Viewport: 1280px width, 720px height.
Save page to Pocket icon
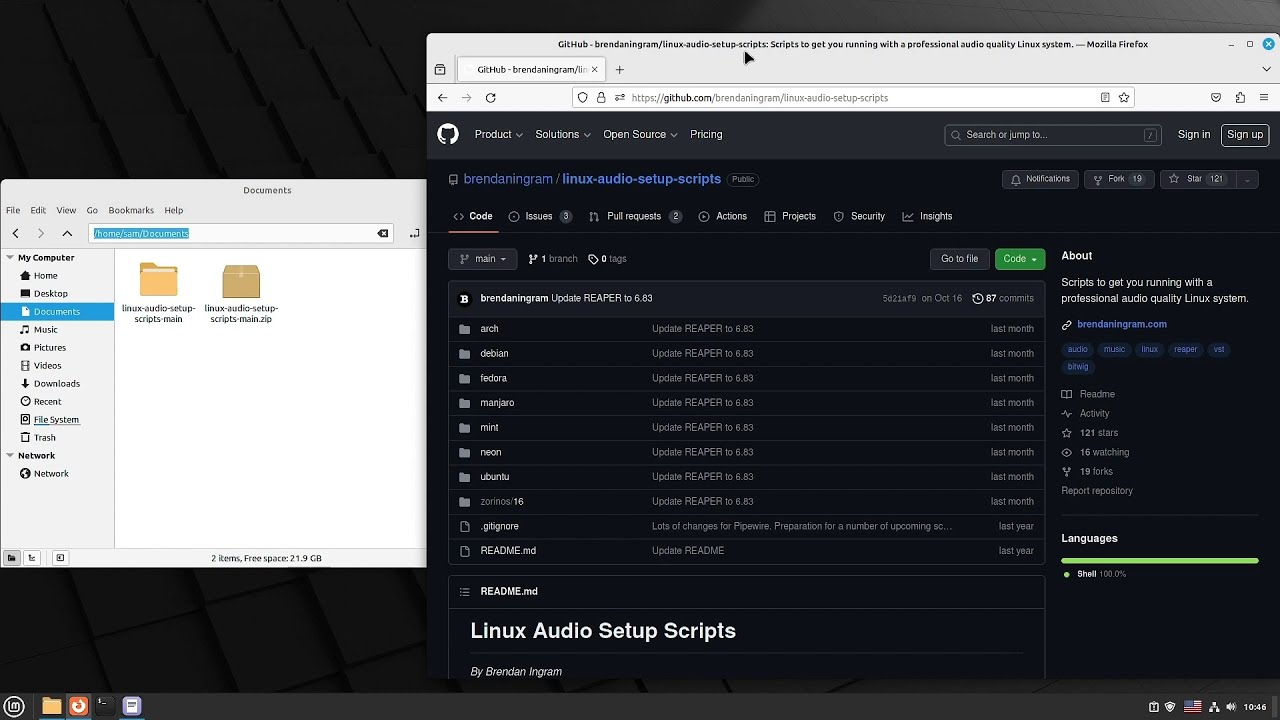(1216, 98)
